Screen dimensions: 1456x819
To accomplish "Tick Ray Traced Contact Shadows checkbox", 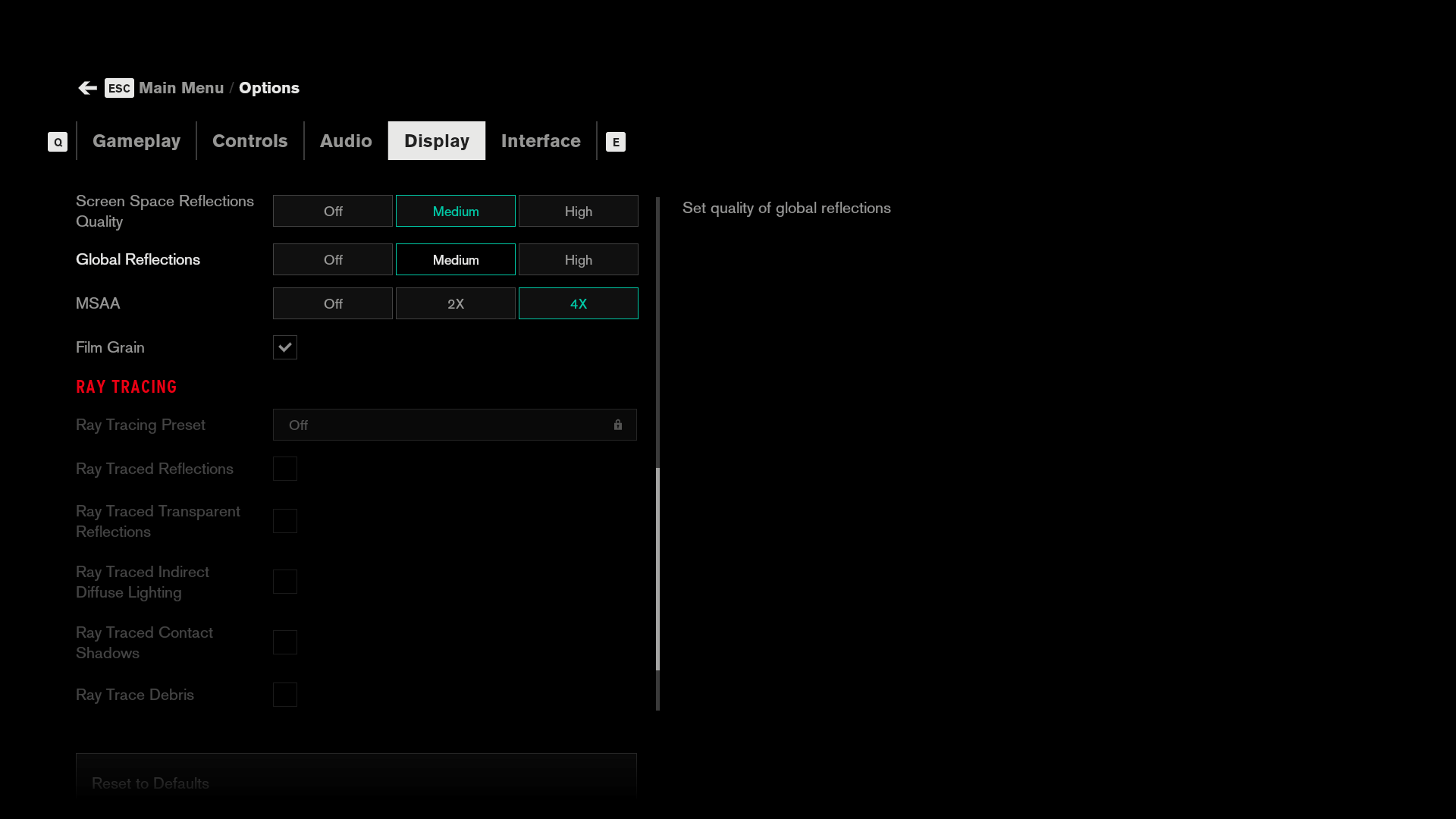I will point(285,642).
